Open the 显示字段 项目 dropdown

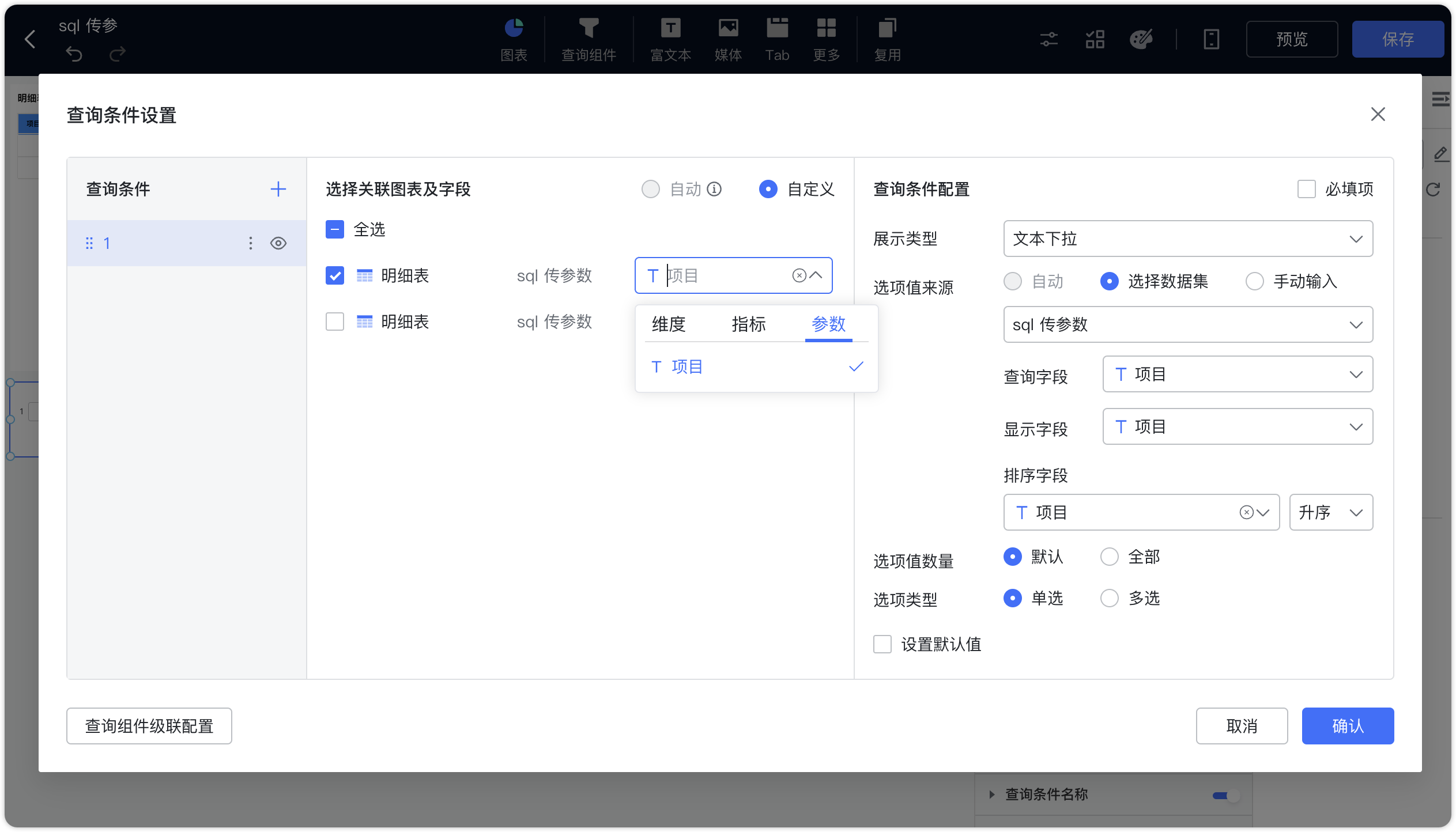(1238, 426)
